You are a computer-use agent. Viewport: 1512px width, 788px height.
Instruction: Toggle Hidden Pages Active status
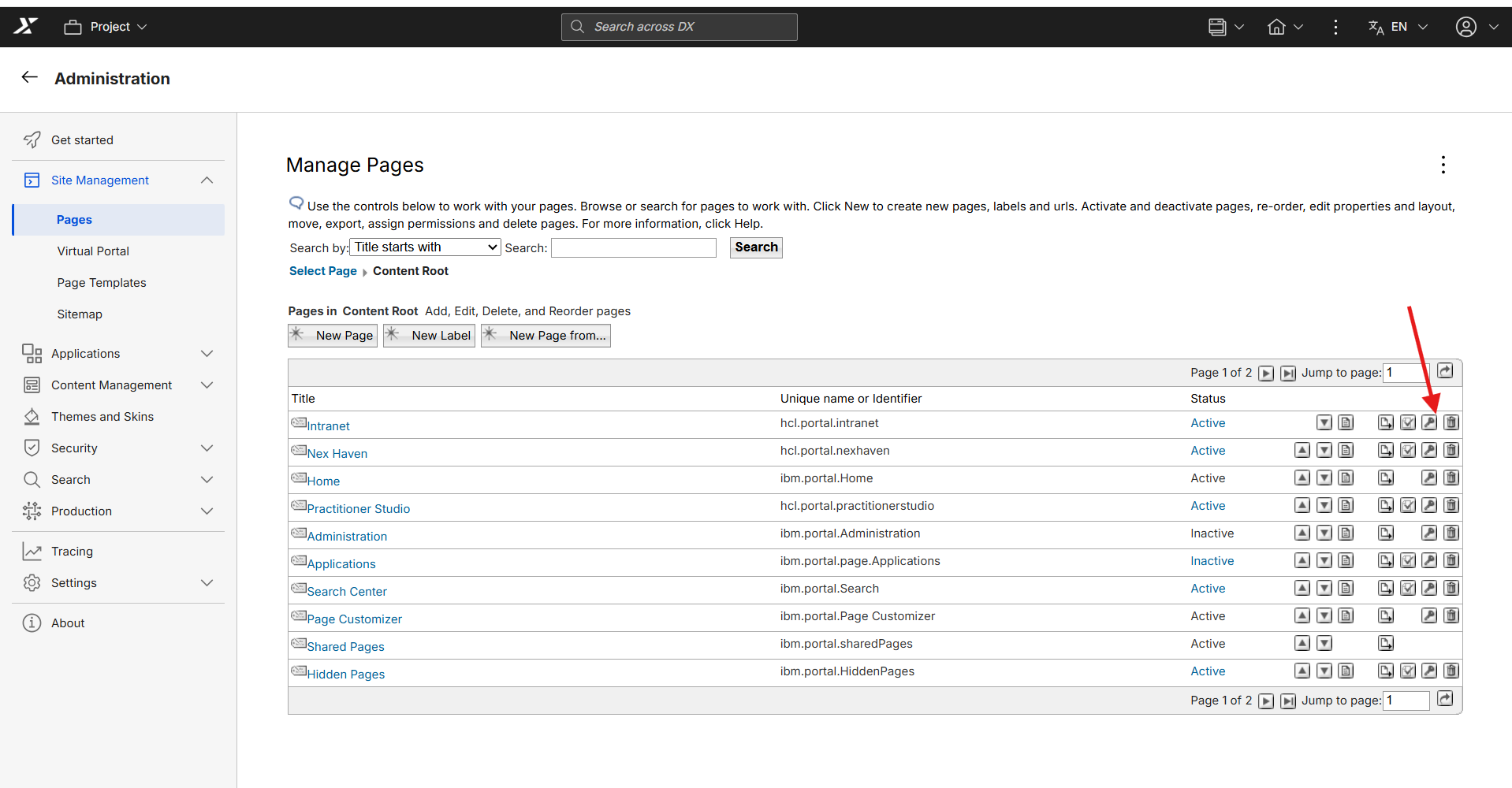[x=1208, y=671]
